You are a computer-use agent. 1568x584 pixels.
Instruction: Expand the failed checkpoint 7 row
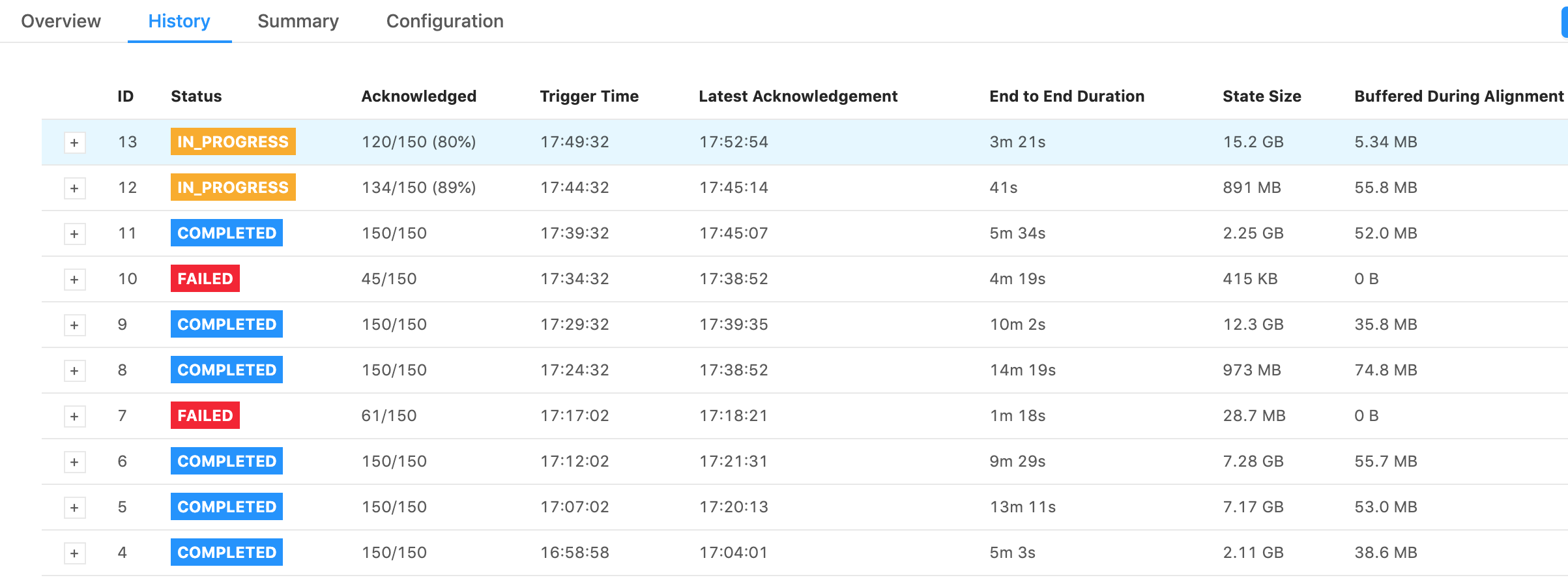point(74,416)
